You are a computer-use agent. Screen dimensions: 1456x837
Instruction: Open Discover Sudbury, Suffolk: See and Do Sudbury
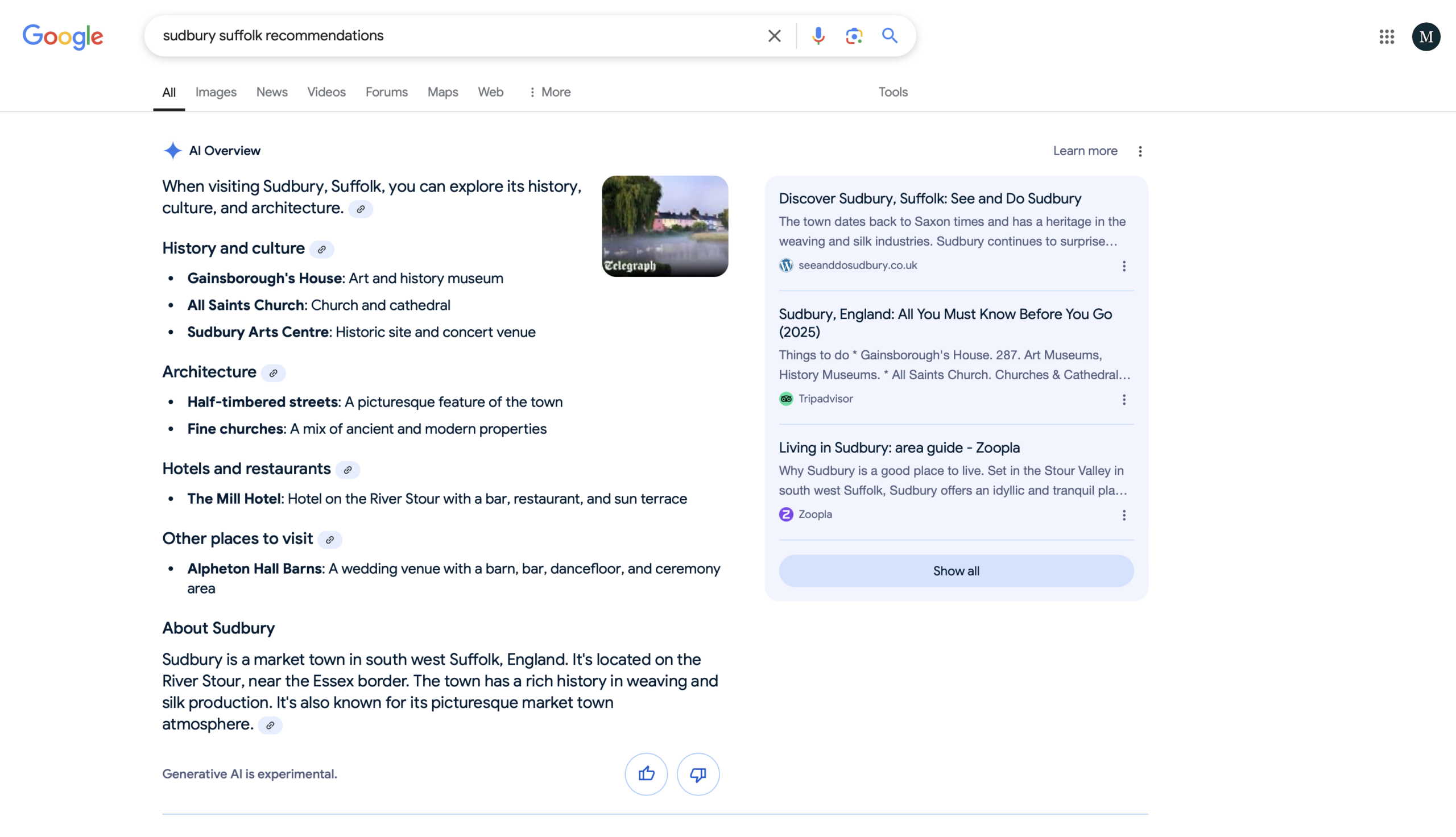929,199
